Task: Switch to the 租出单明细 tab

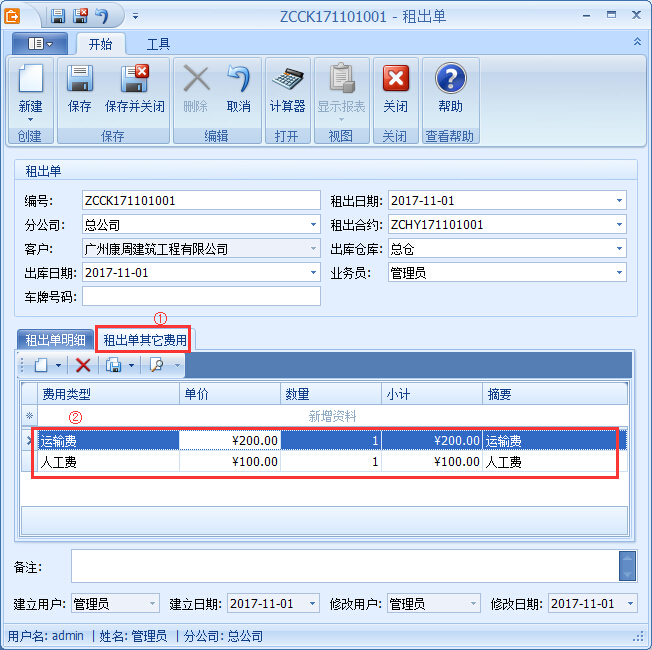Action: [55, 340]
